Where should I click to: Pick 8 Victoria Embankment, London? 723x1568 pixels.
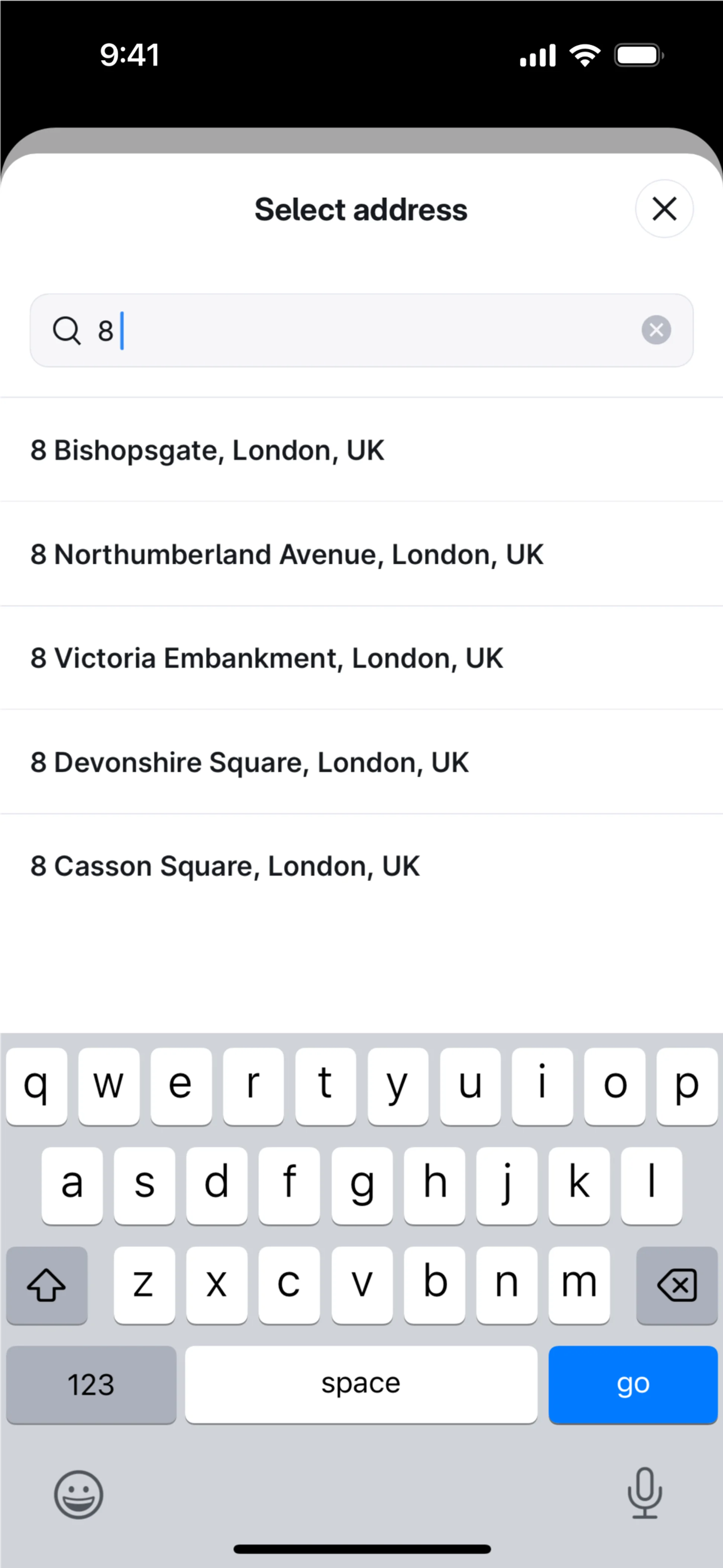tap(267, 658)
